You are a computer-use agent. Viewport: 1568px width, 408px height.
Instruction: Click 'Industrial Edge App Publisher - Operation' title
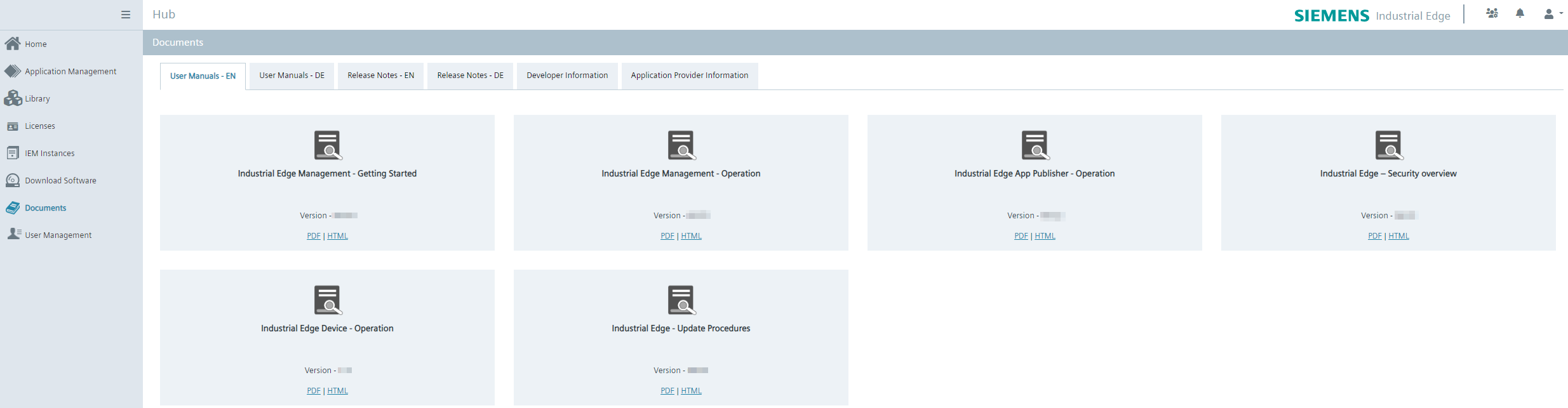(x=1035, y=174)
